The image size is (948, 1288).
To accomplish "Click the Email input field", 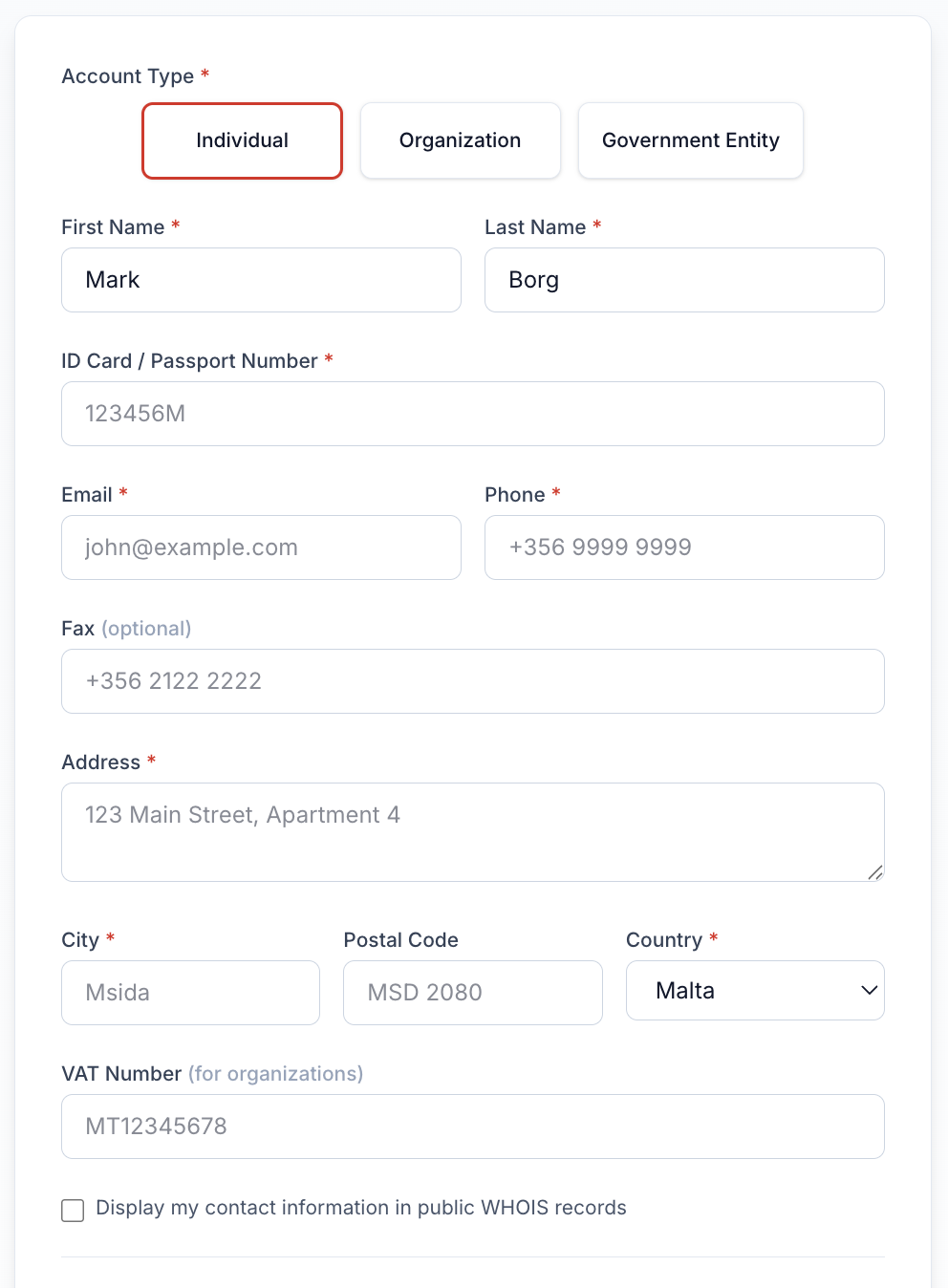I will pos(261,547).
